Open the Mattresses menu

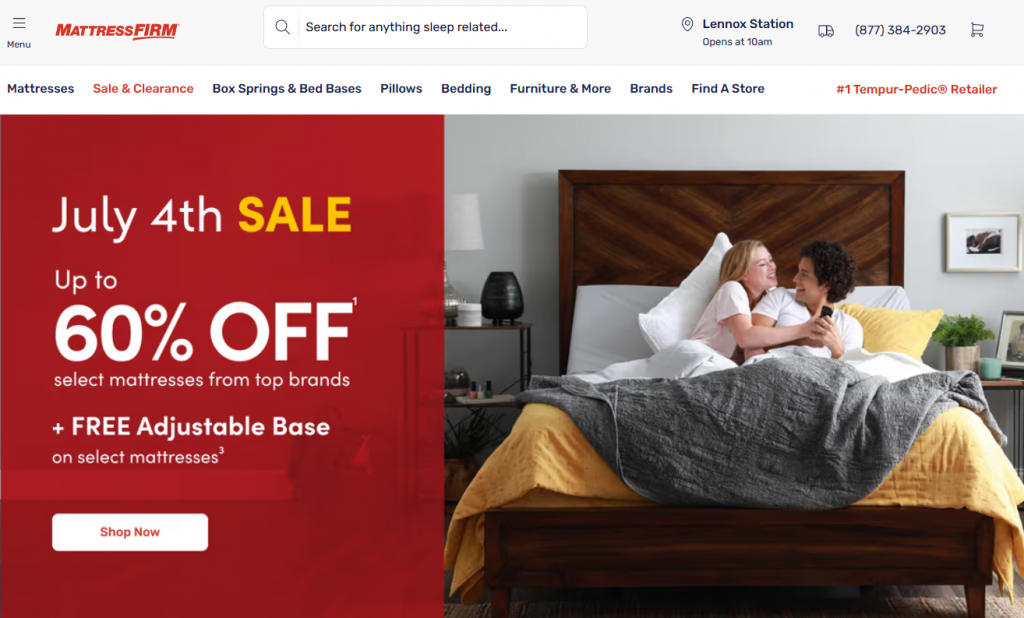(x=40, y=89)
